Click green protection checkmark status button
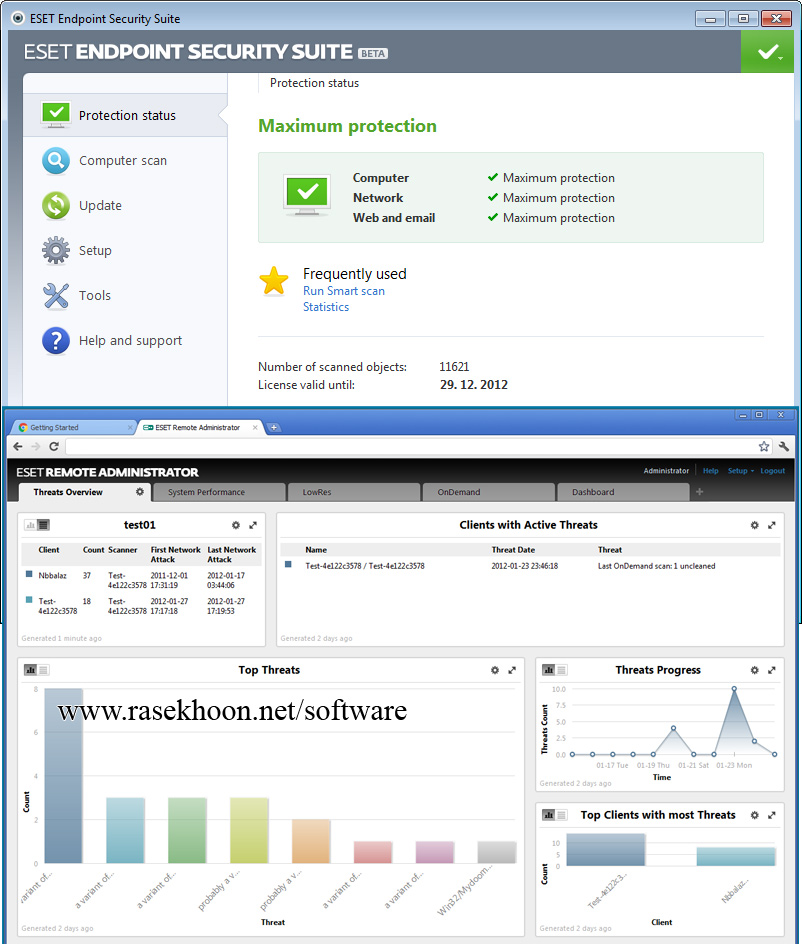 [x=768, y=52]
